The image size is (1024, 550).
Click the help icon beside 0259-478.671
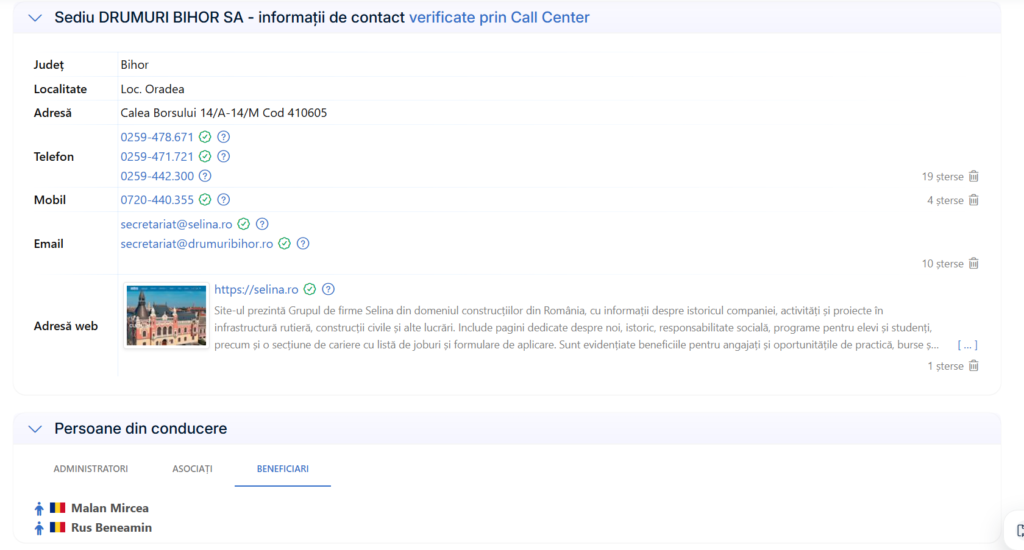click(223, 137)
